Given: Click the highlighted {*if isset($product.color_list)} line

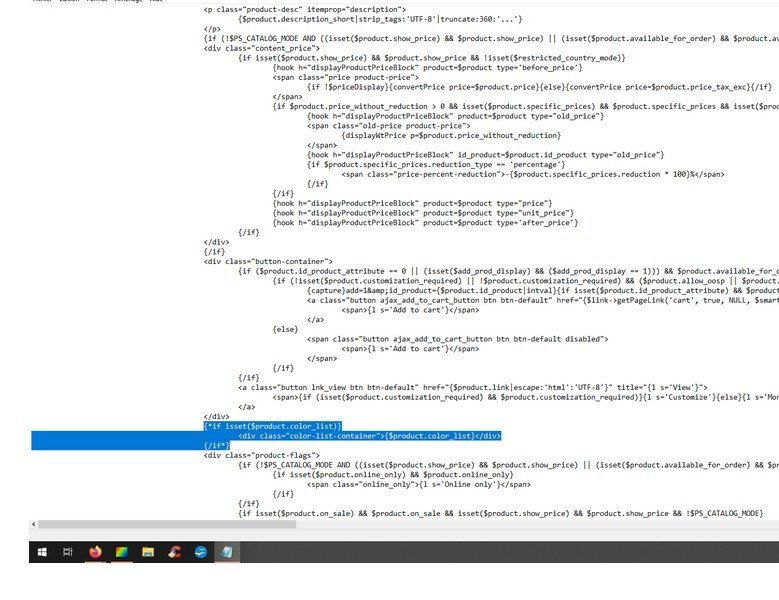Looking at the screenshot, I should tap(272, 426).
